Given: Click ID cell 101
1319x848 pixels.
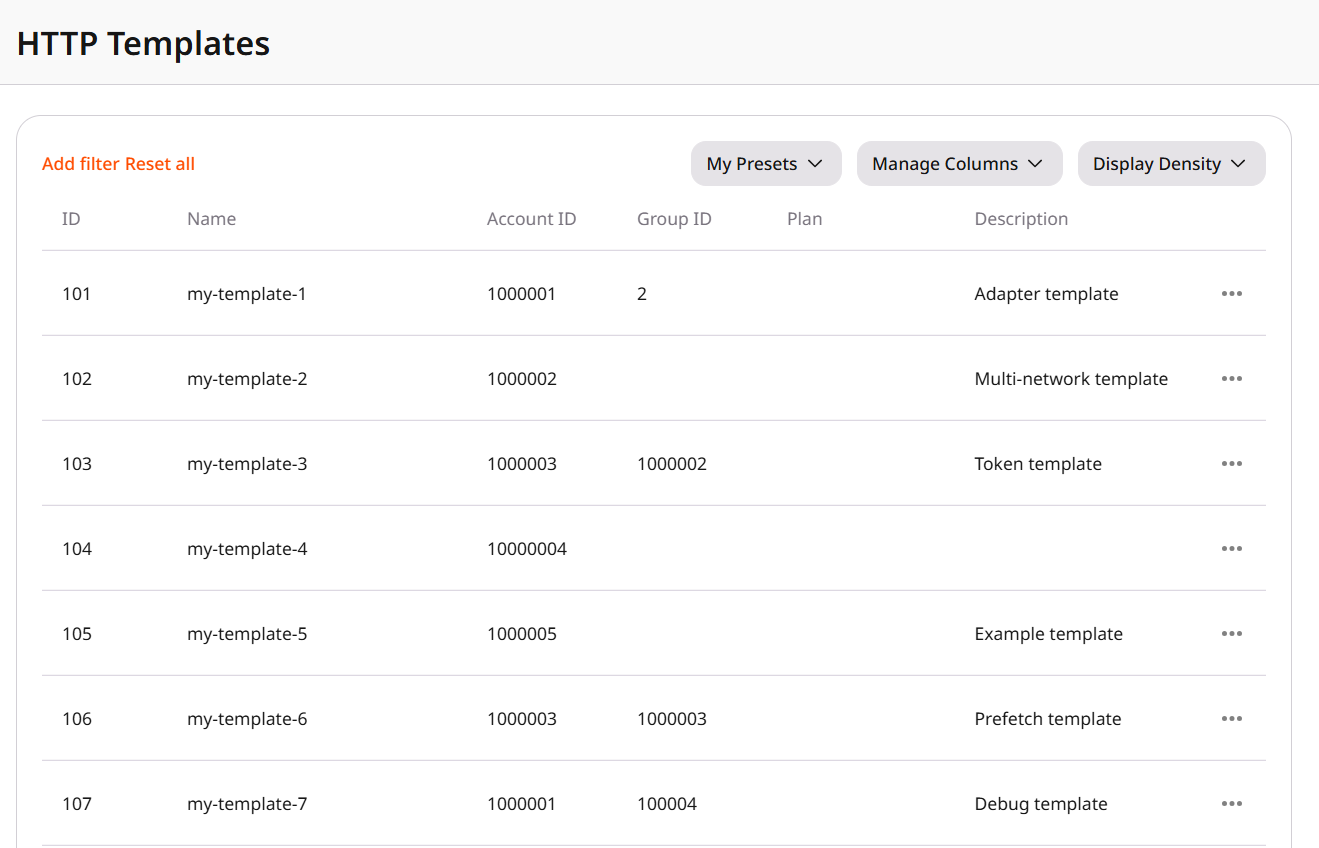Looking at the screenshot, I should pyautogui.click(x=76, y=294).
